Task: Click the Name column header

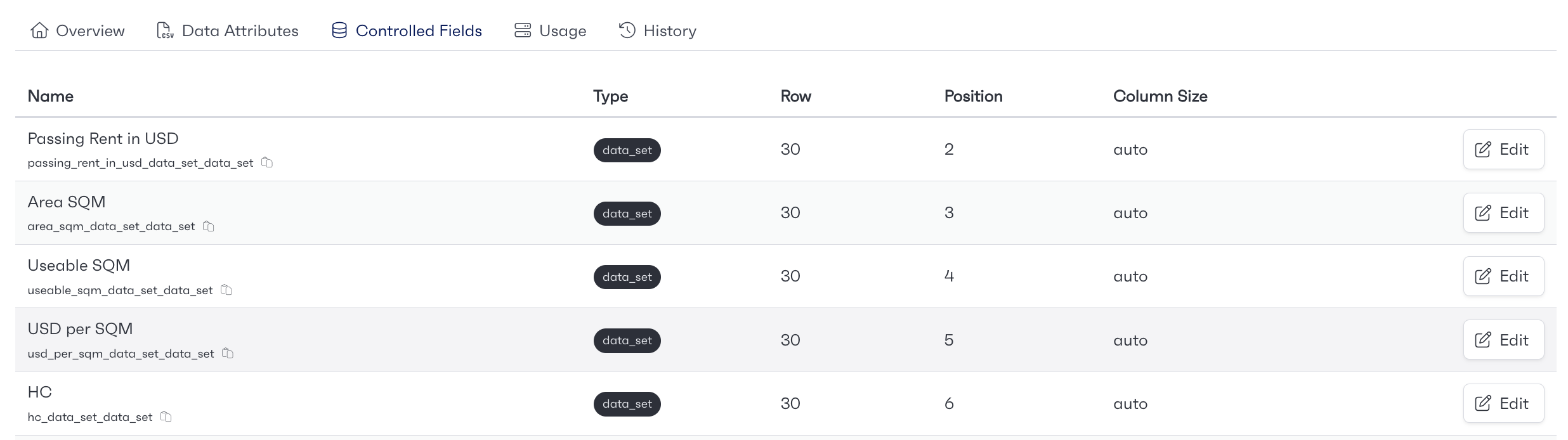Action: (x=51, y=96)
